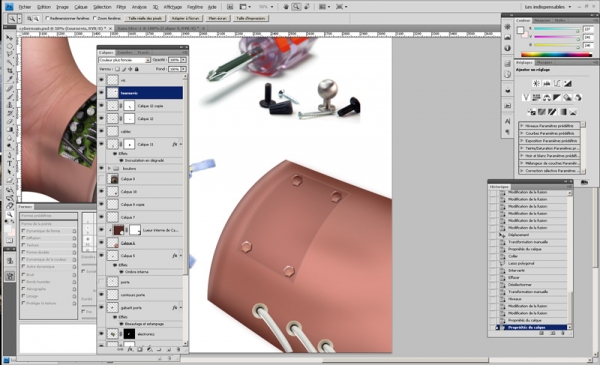The height and width of the screenshot is (365, 600).
Task: Select the Clone Stamp tool
Action: click(x=10, y=105)
